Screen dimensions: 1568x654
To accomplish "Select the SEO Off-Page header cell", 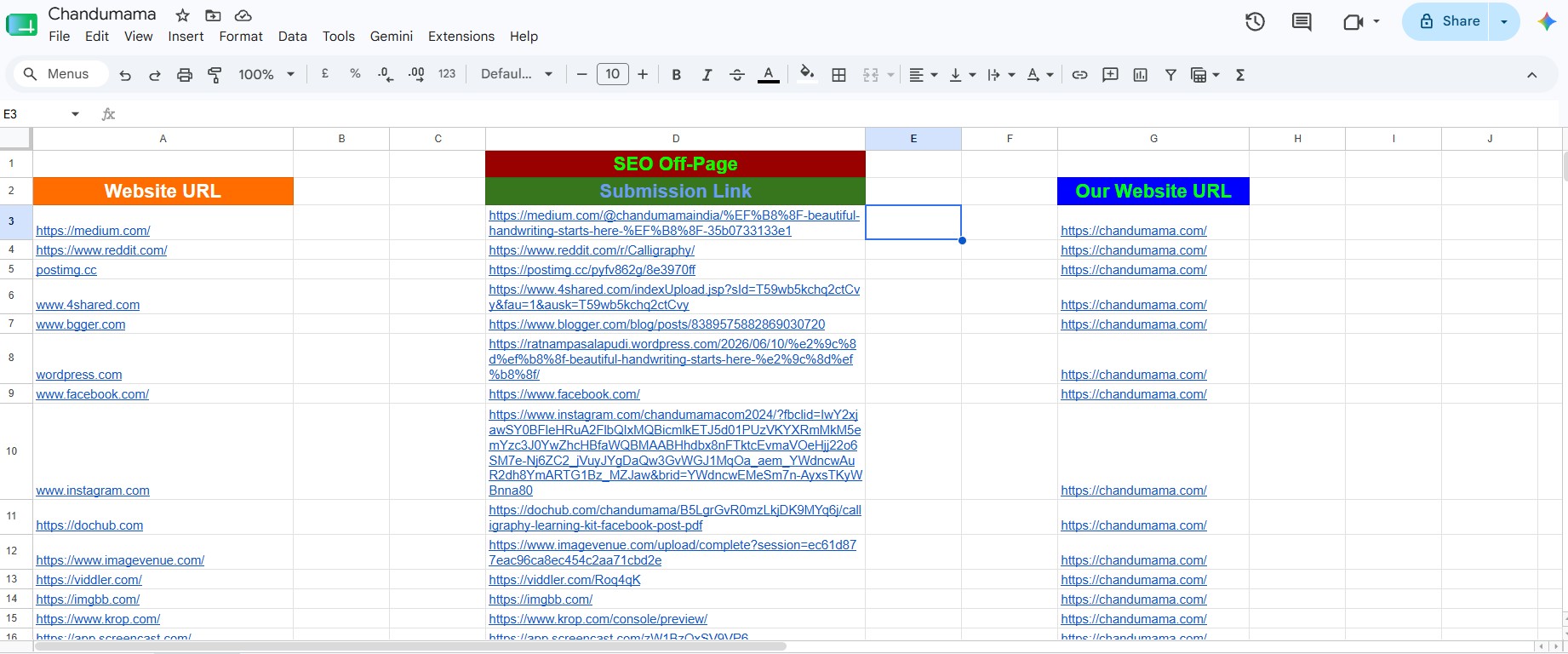I will pos(675,163).
